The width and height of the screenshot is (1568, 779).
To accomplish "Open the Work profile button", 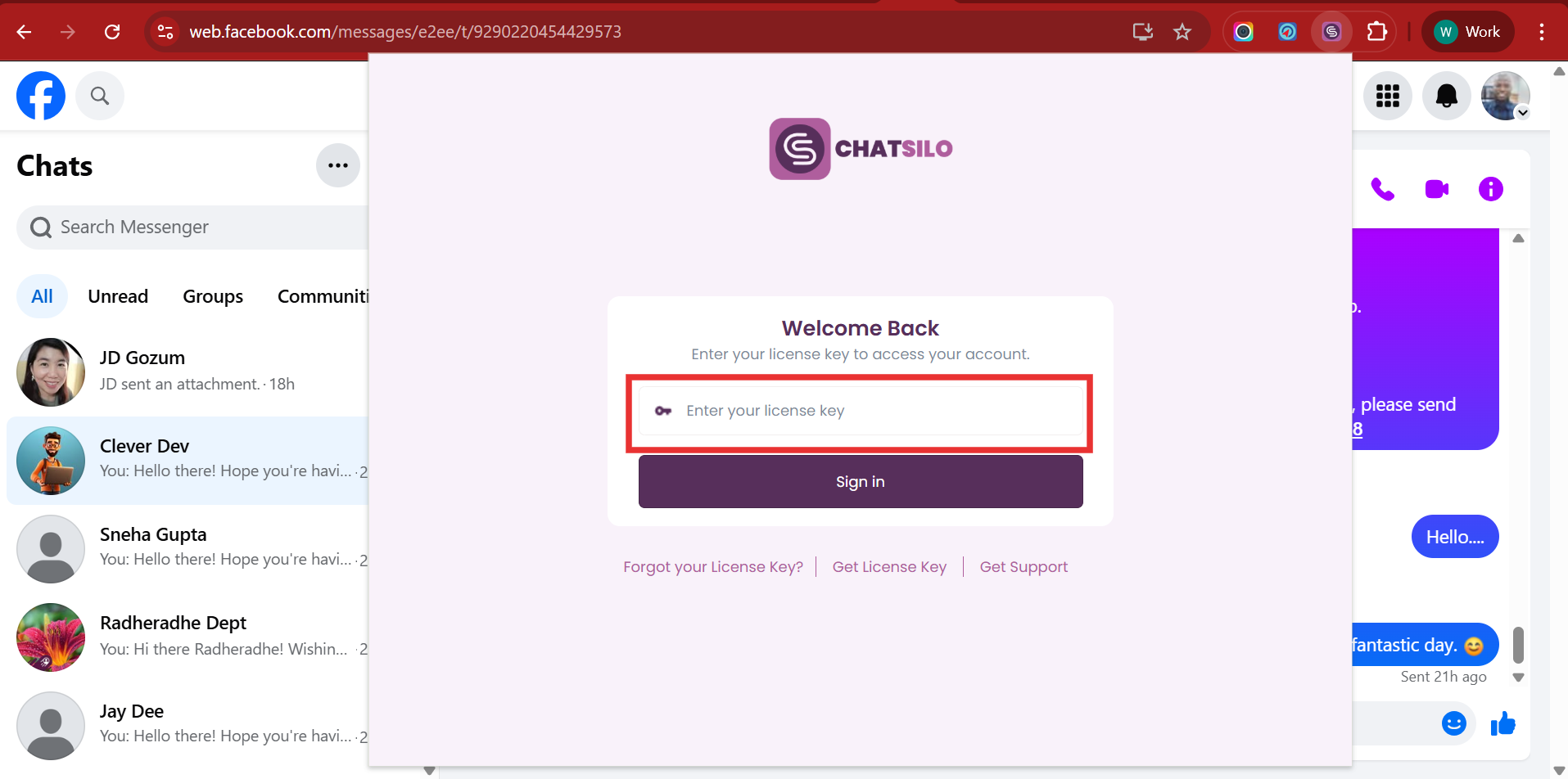I will (1468, 32).
